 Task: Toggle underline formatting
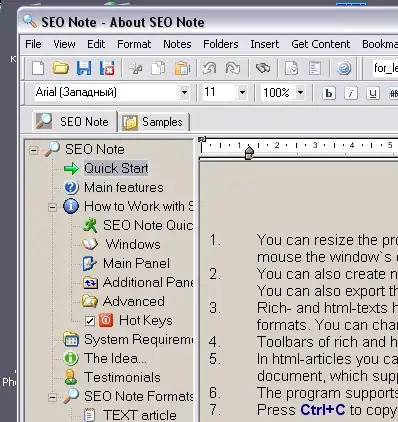click(x=373, y=93)
